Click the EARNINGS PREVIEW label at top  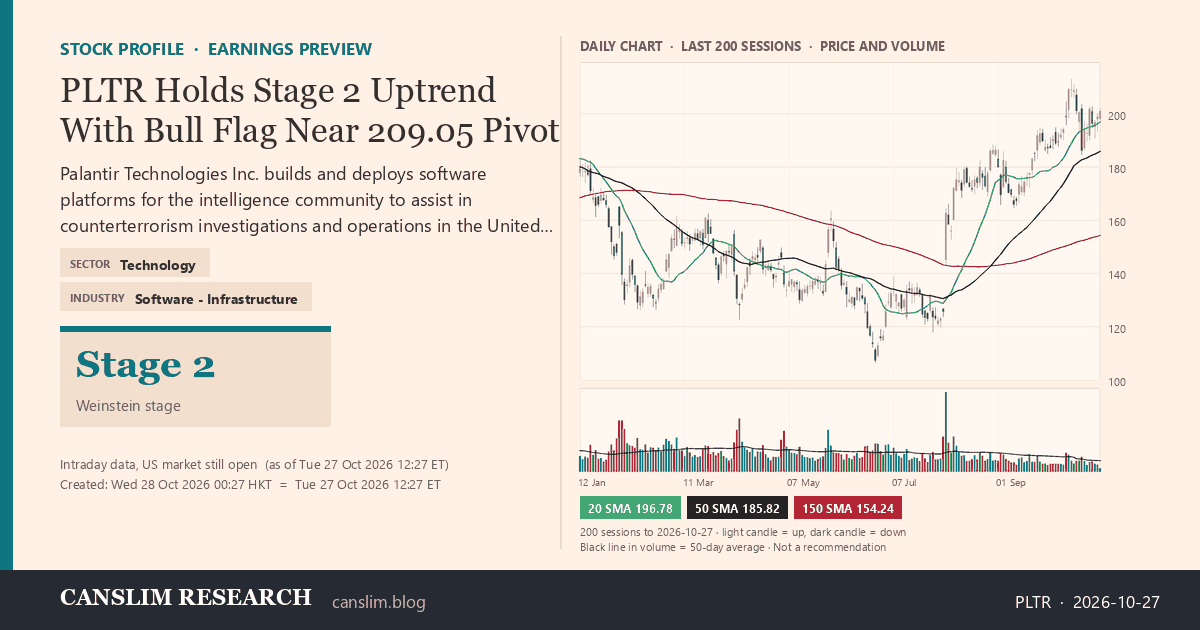pyautogui.click(x=290, y=49)
